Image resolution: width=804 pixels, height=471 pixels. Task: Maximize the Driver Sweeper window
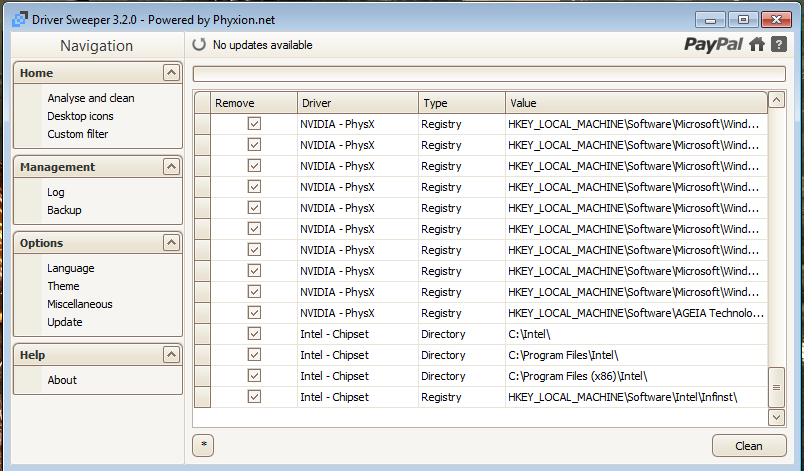pos(743,20)
